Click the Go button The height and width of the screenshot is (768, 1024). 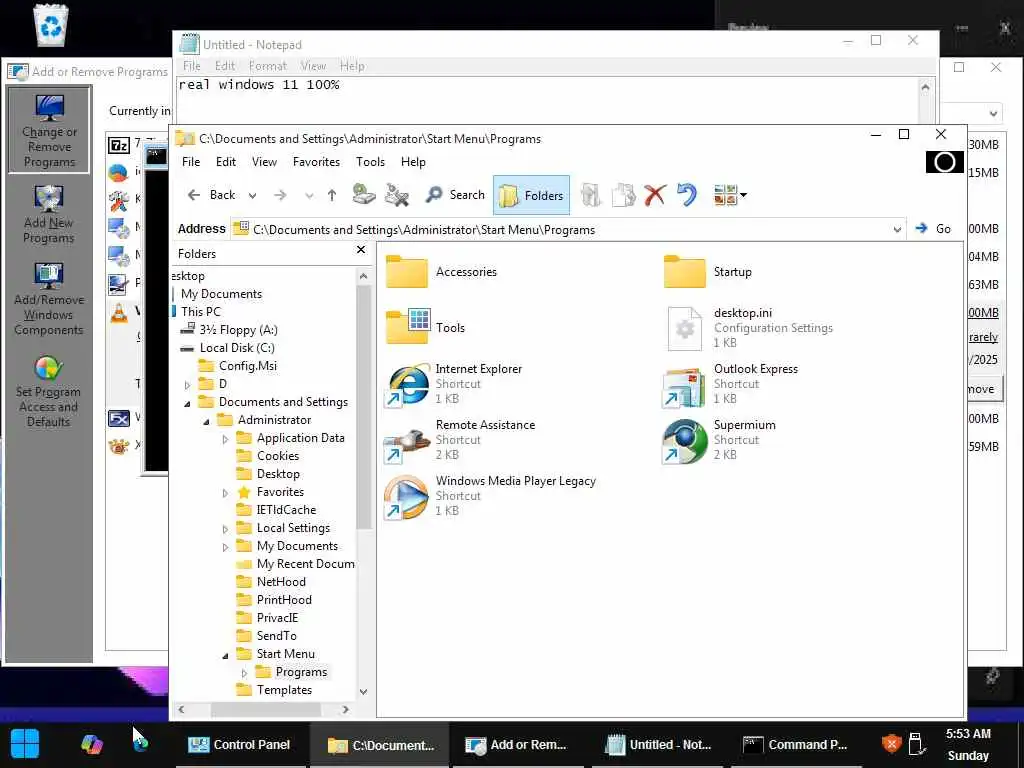(933, 229)
